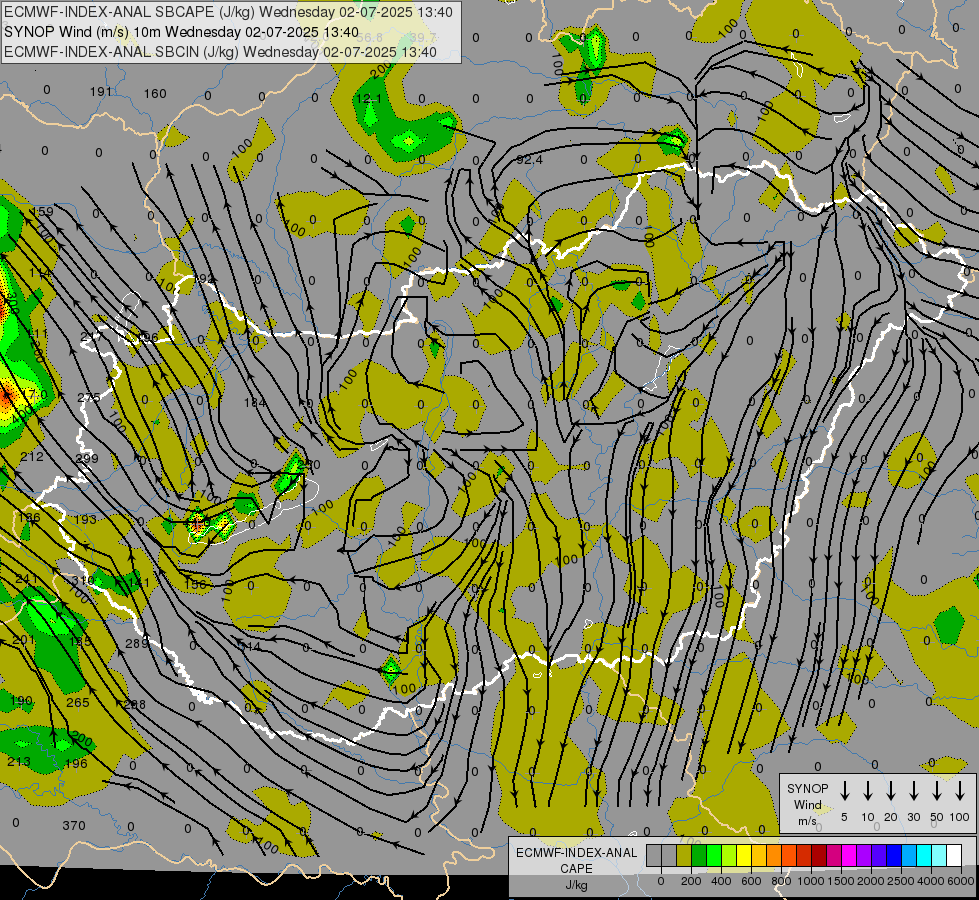
Task: Pick the olive swatch in CAPE legend
Action: tap(684, 855)
